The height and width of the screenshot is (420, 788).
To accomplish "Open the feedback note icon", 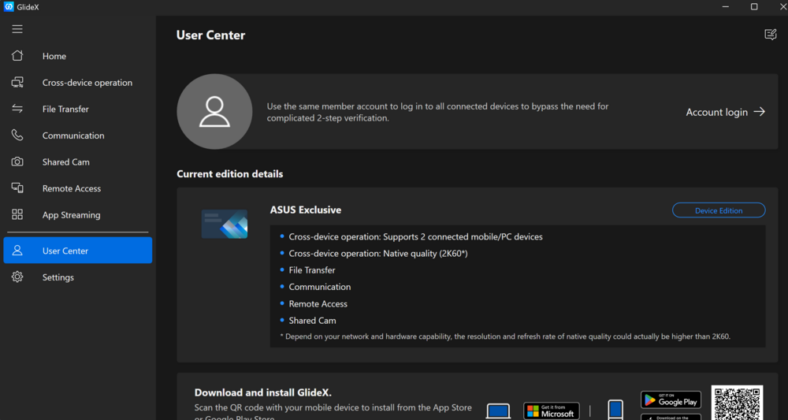I will click(x=770, y=34).
